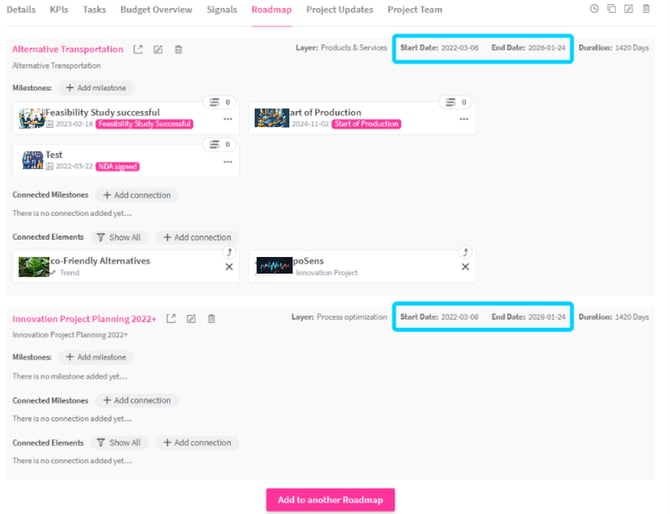
Task: Click the duplicate project icon
Action: coord(611,9)
